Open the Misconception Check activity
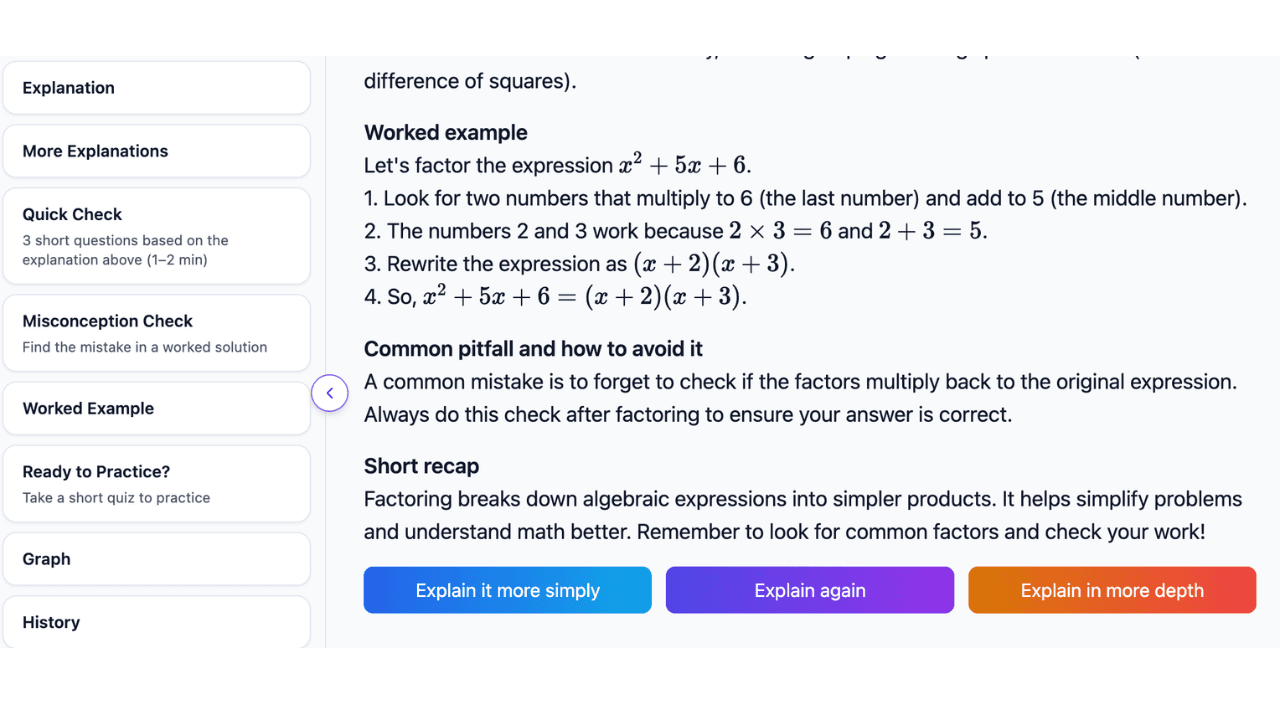1280x720 pixels. pos(156,333)
